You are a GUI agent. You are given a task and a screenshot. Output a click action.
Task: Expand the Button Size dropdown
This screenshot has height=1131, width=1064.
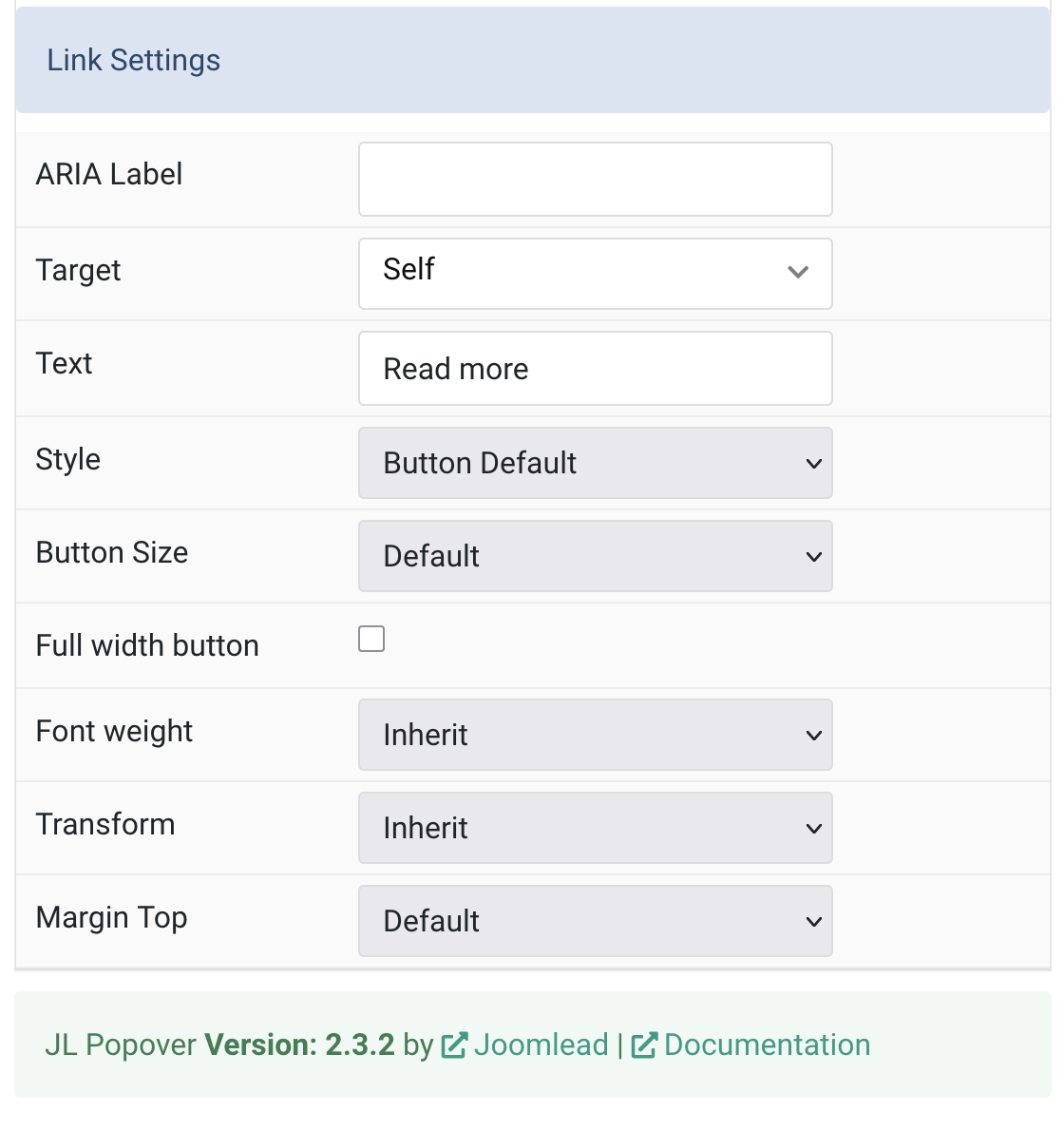click(x=596, y=556)
